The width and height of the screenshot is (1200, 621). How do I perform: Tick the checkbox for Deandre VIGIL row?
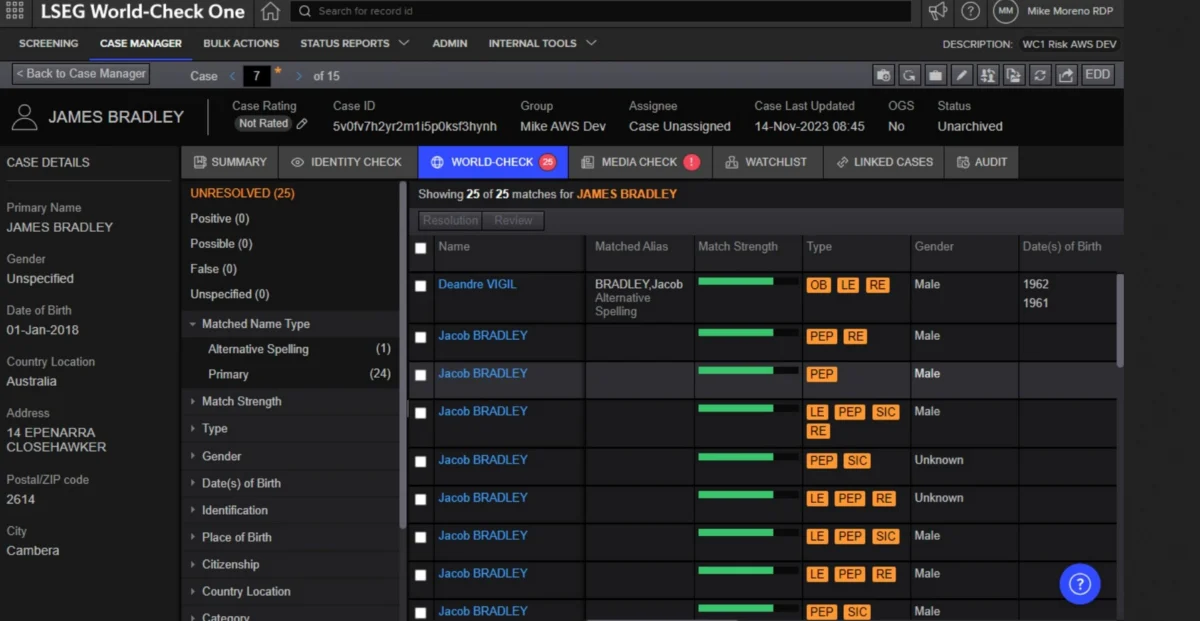(x=421, y=286)
